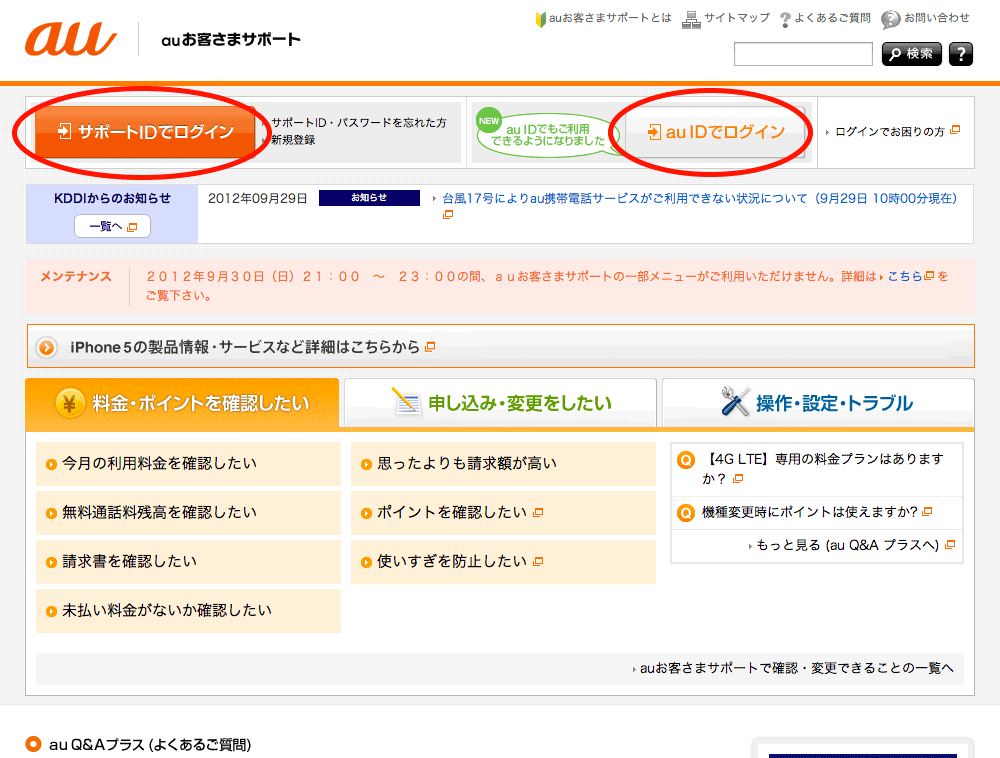The width and height of the screenshot is (1000, 758).
Task: Click the notepad icon on 申し込み・変更 tab
Action: coord(406,401)
